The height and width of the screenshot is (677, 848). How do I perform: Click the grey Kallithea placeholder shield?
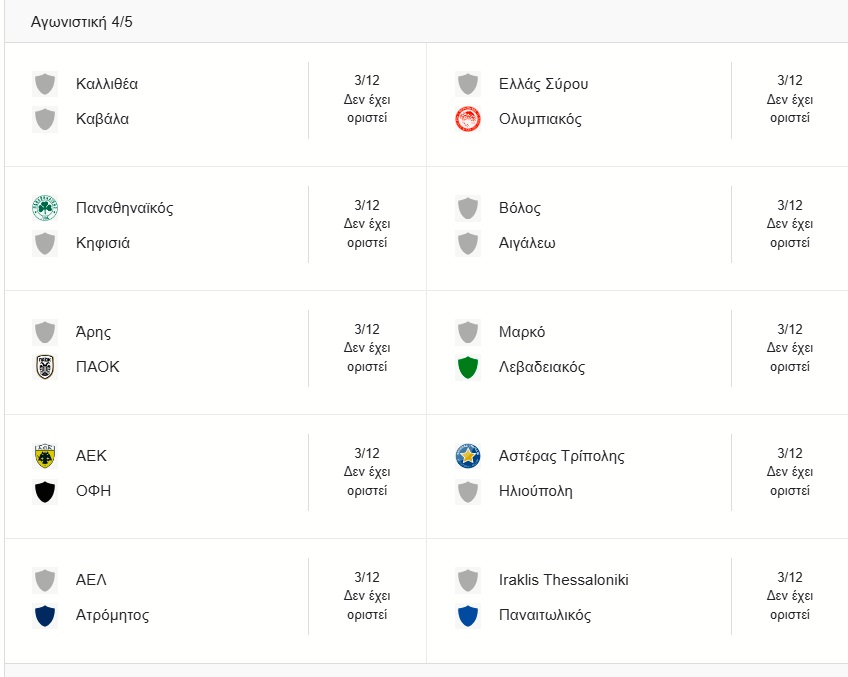44,84
